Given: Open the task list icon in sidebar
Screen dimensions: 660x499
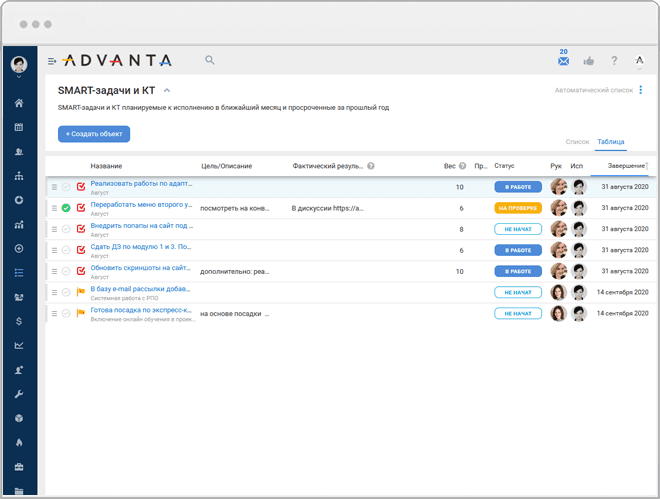Looking at the screenshot, I should [x=19, y=273].
